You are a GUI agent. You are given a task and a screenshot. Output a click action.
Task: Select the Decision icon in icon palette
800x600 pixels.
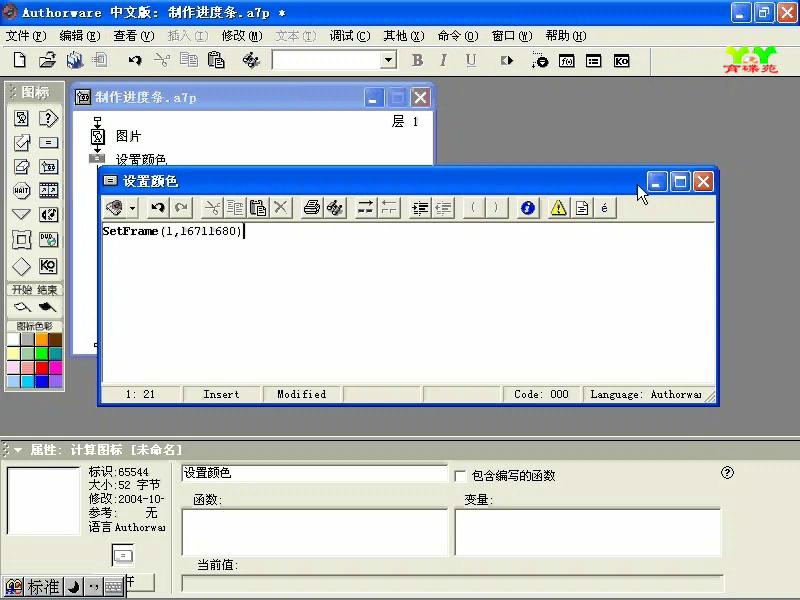coord(21,266)
